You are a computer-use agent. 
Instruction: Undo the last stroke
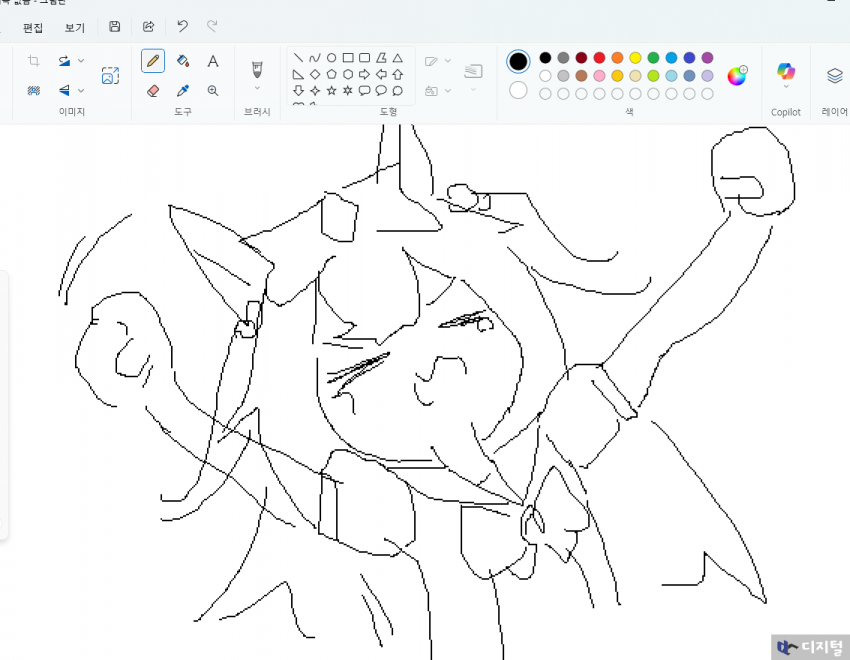(x=182, y=26)
